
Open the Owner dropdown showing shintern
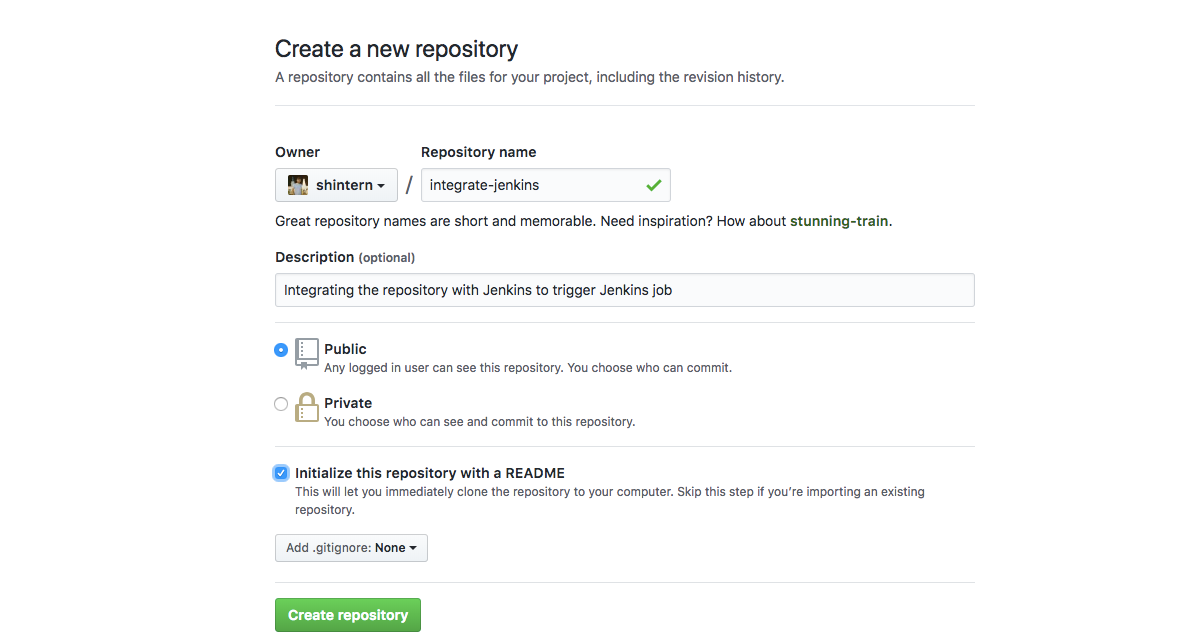(336, 185)
